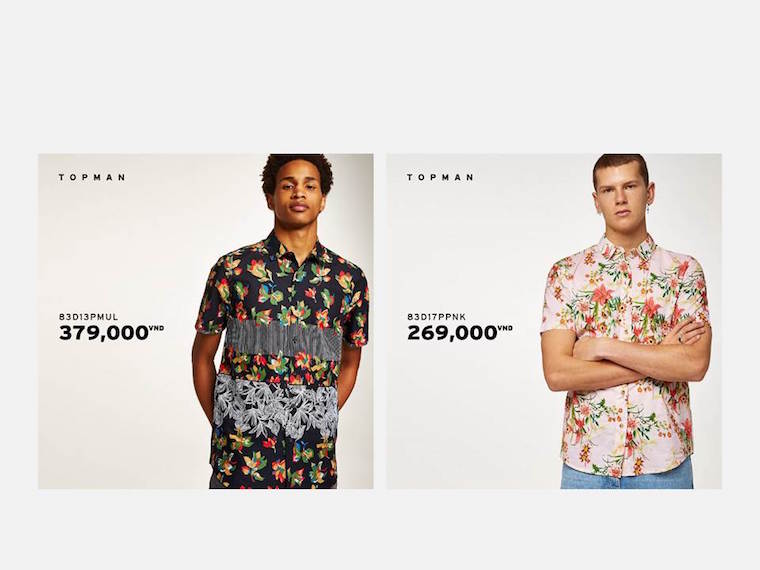
Task: Click the VND currency mark beside 379,000
Action: point(157,329)
